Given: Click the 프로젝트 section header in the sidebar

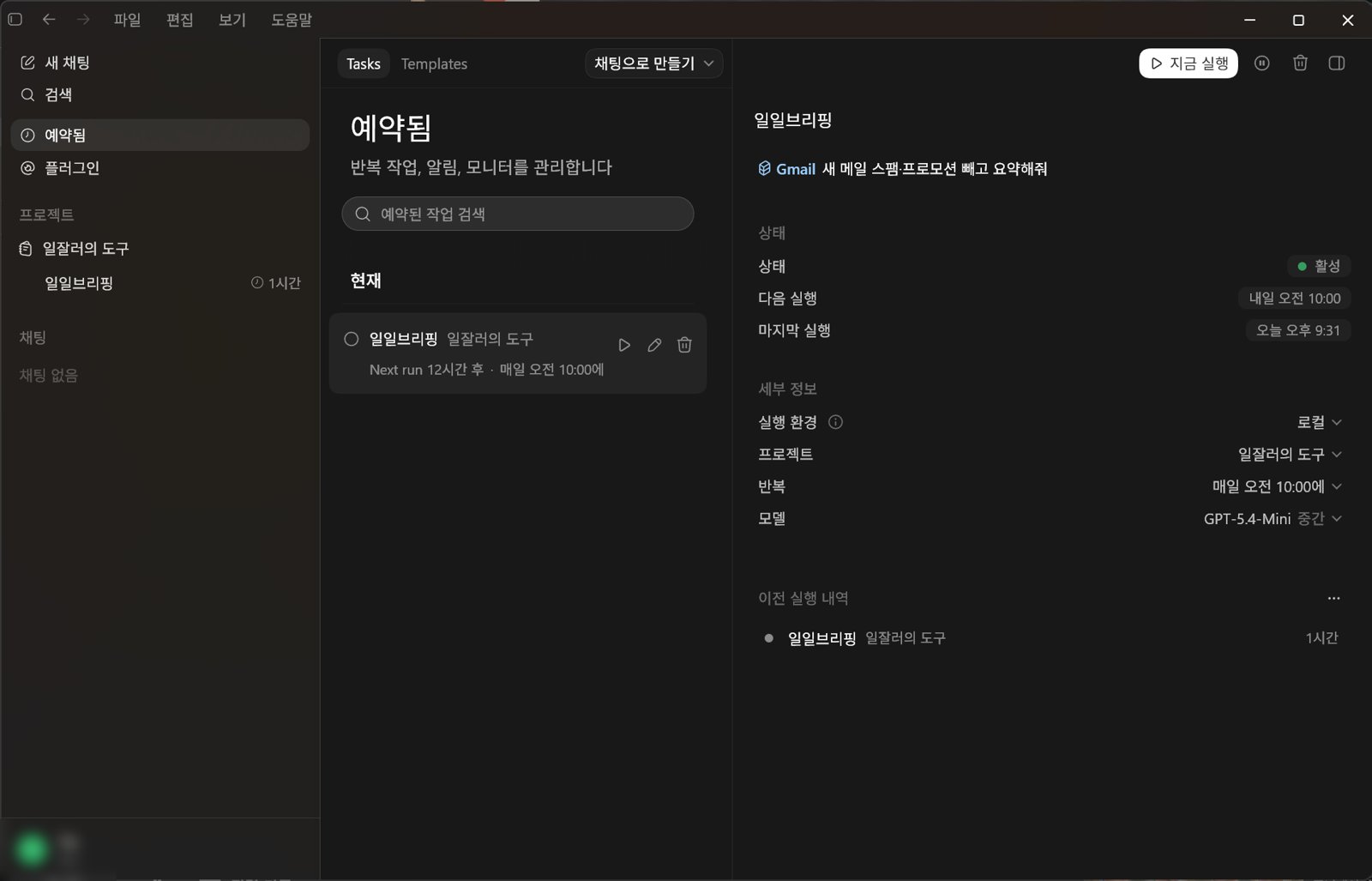Looking at the screenshot, I should [x=47, y=214].
